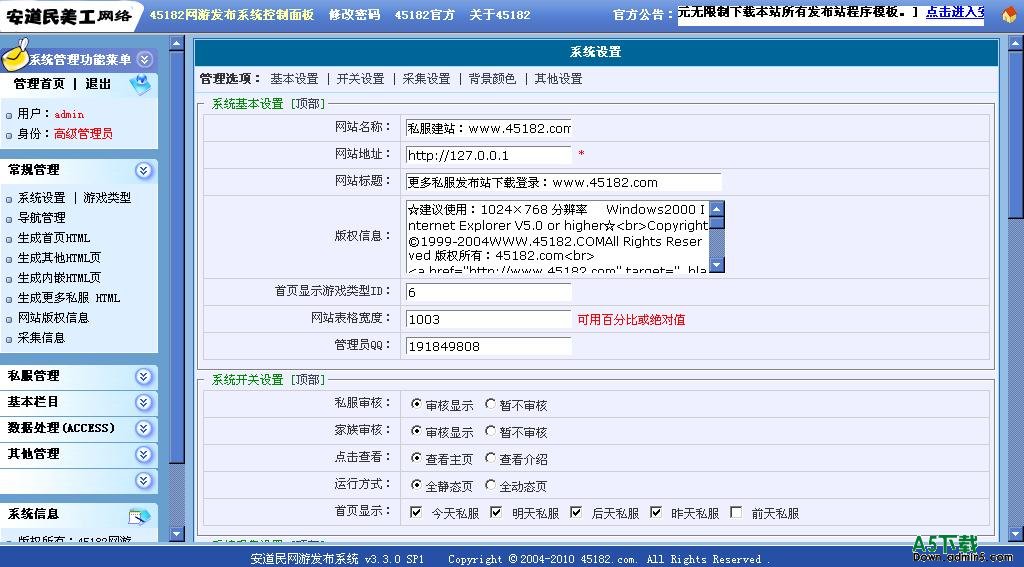This screenshot has height=567, width=1024.
Task: Click the yellow logo icon beside 系统管理功能菜单
Action: 14,58
